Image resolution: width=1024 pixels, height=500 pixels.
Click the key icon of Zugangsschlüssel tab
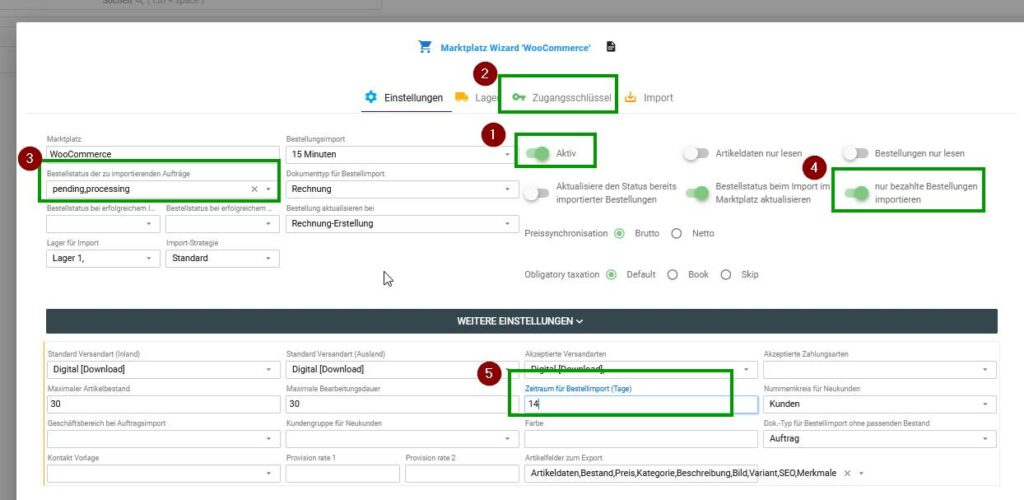tap(519, 97)
